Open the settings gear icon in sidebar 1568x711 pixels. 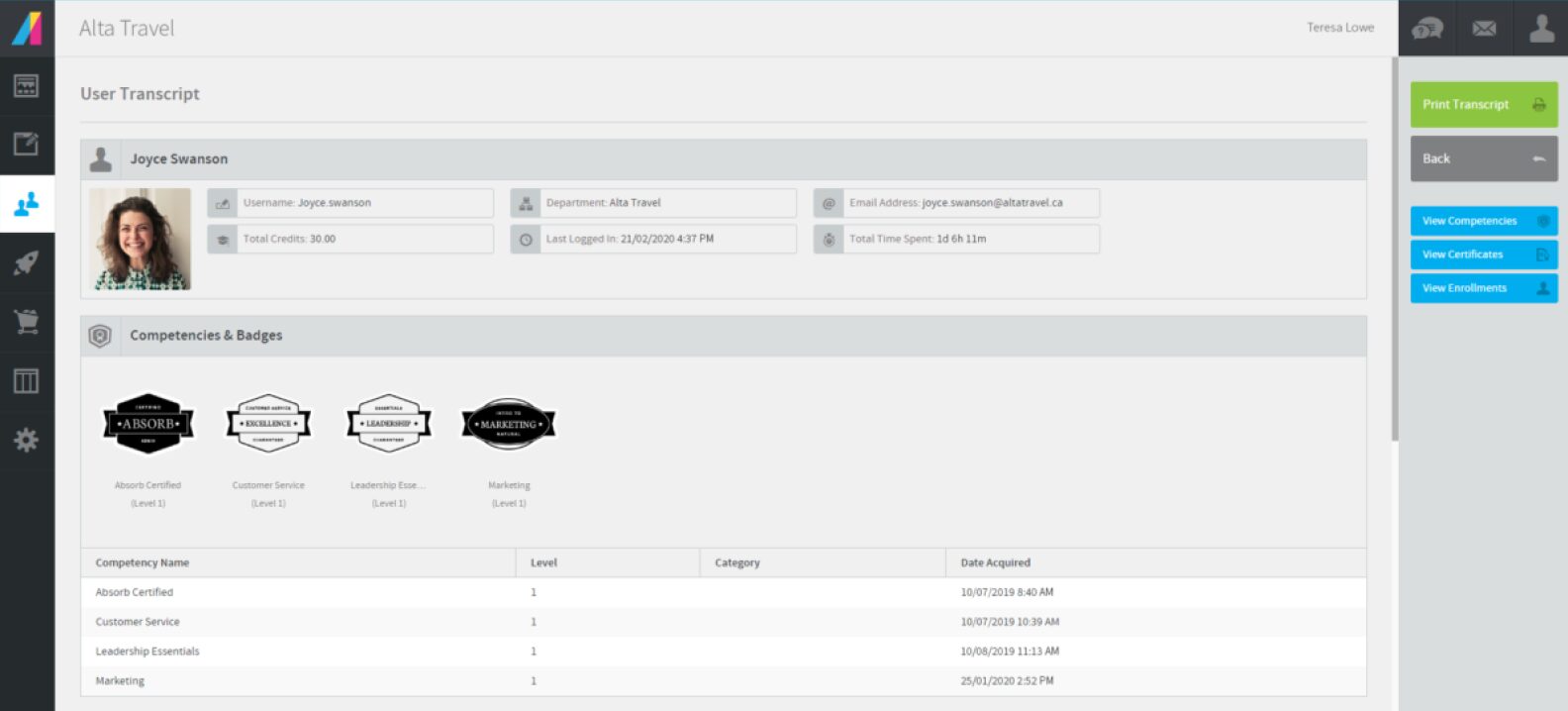coord(27,440)
